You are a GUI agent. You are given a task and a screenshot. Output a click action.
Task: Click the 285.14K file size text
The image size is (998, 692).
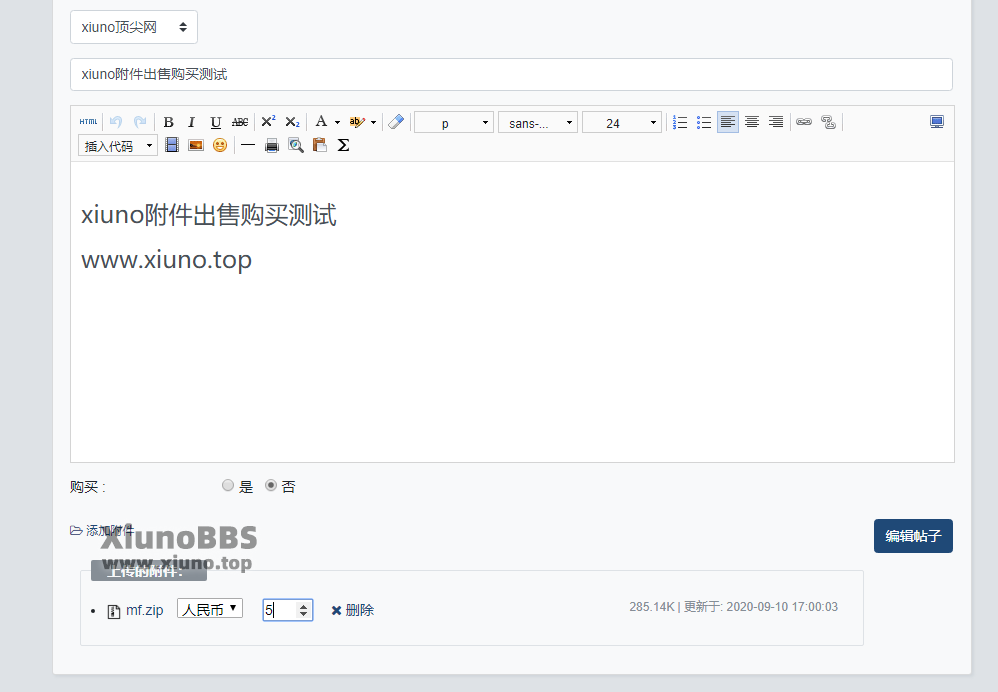point(652,607)
